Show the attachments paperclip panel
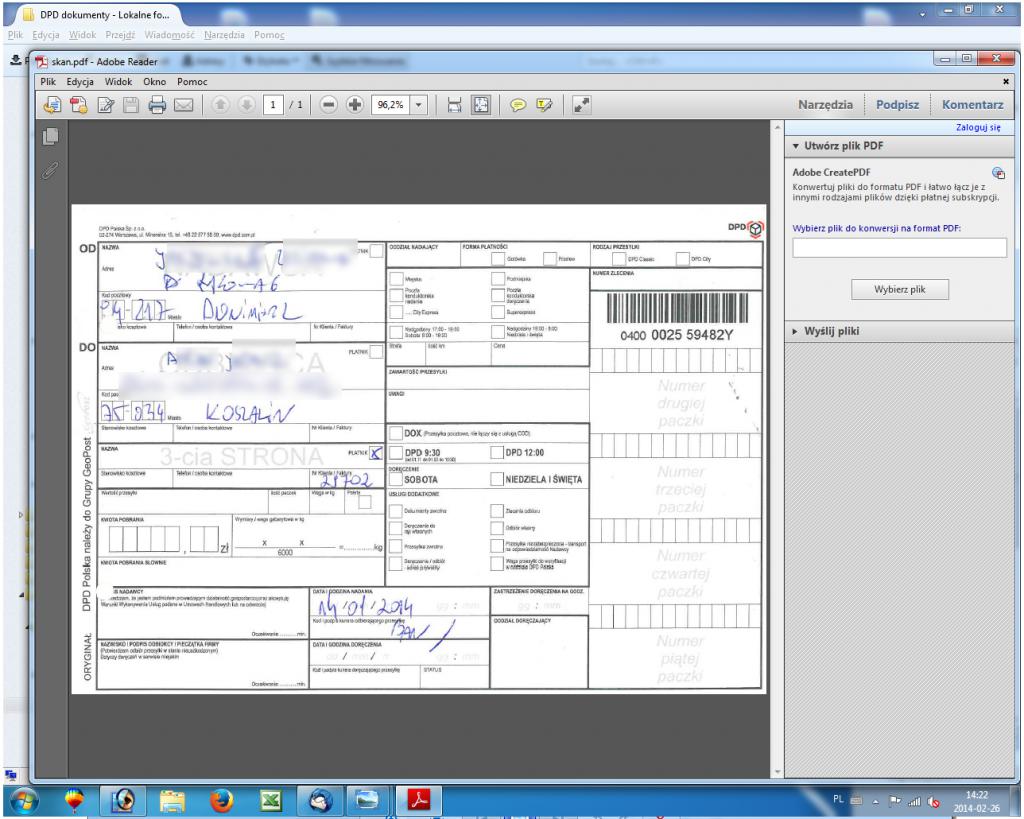 (x=51, y=171)
